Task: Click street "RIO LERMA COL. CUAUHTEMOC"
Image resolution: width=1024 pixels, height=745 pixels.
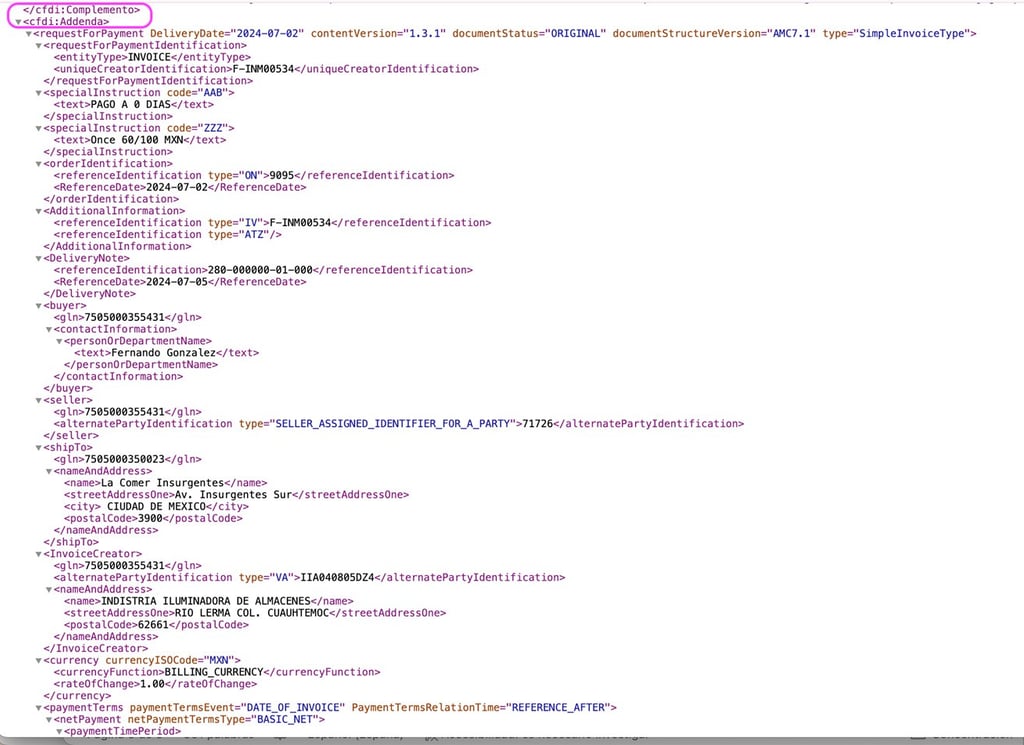Action: 252,613
